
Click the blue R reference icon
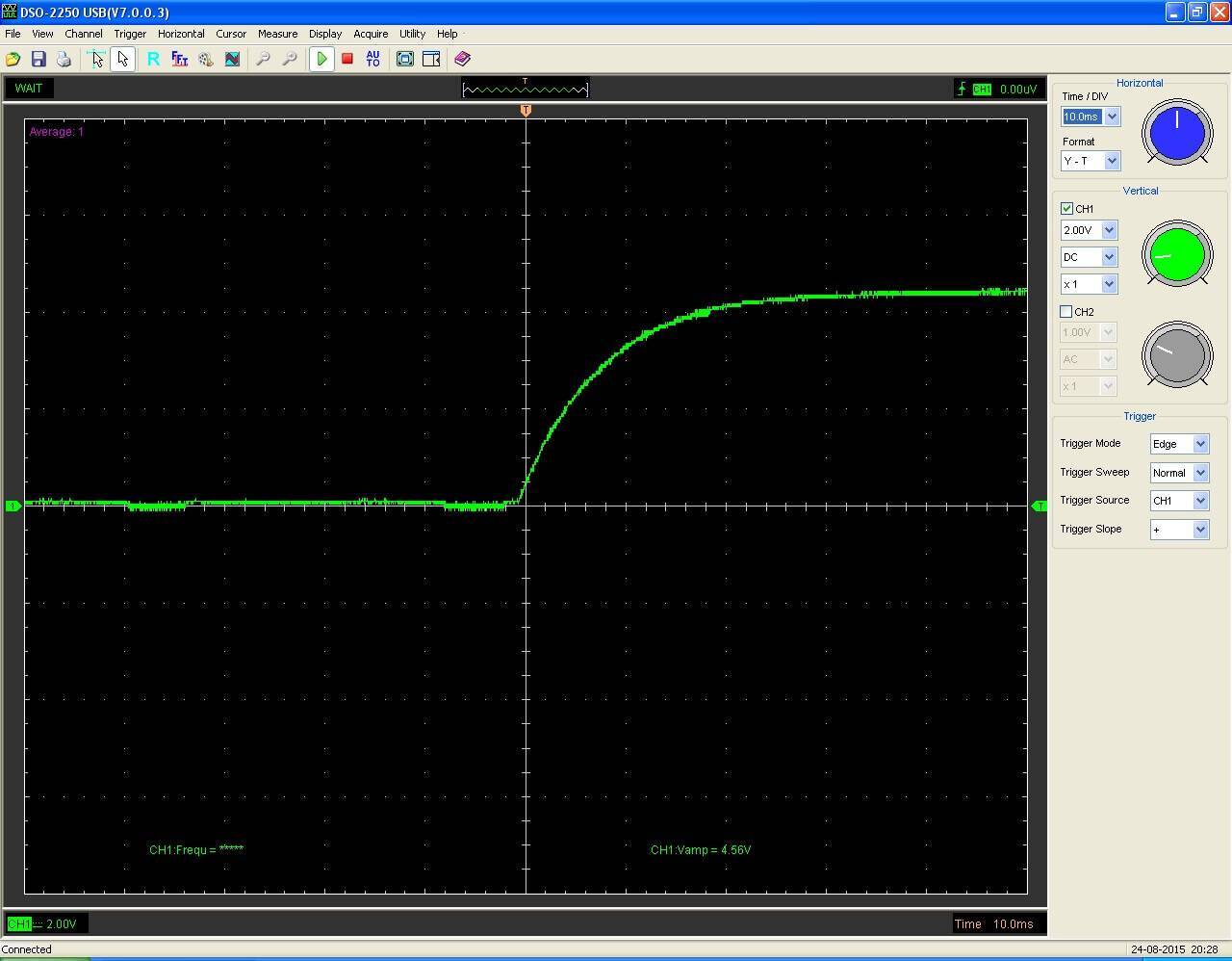click(x=153, y=59)
